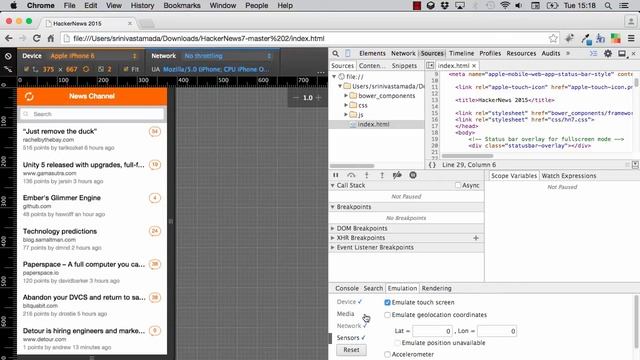Click Wi-Fi status menu icon
This screenshot has width=640, height=360.
click(x=505, y=6)
